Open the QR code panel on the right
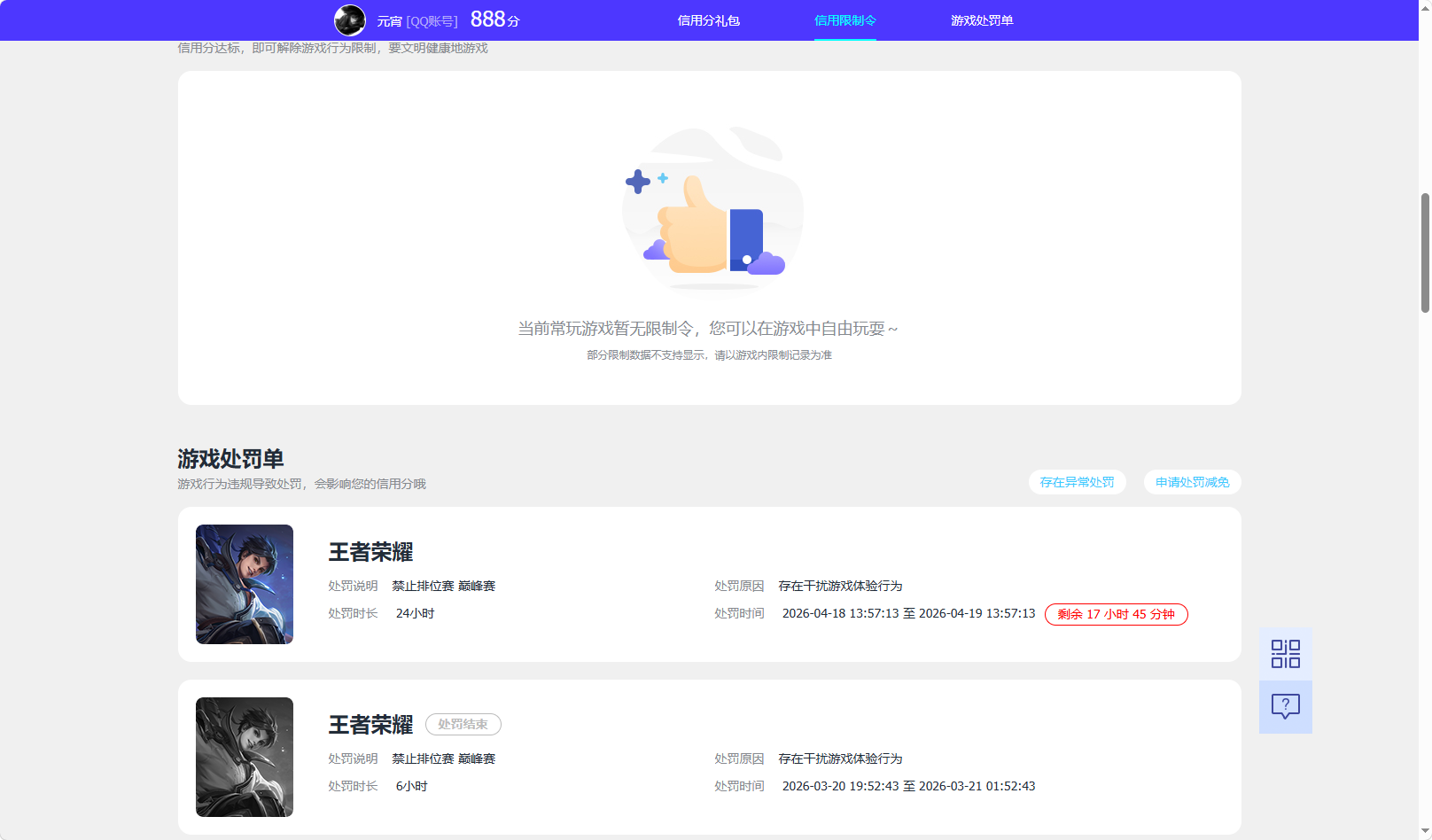Viewport: 1432px width, 840px height. pyautogui.click(x=1285, y=653)
